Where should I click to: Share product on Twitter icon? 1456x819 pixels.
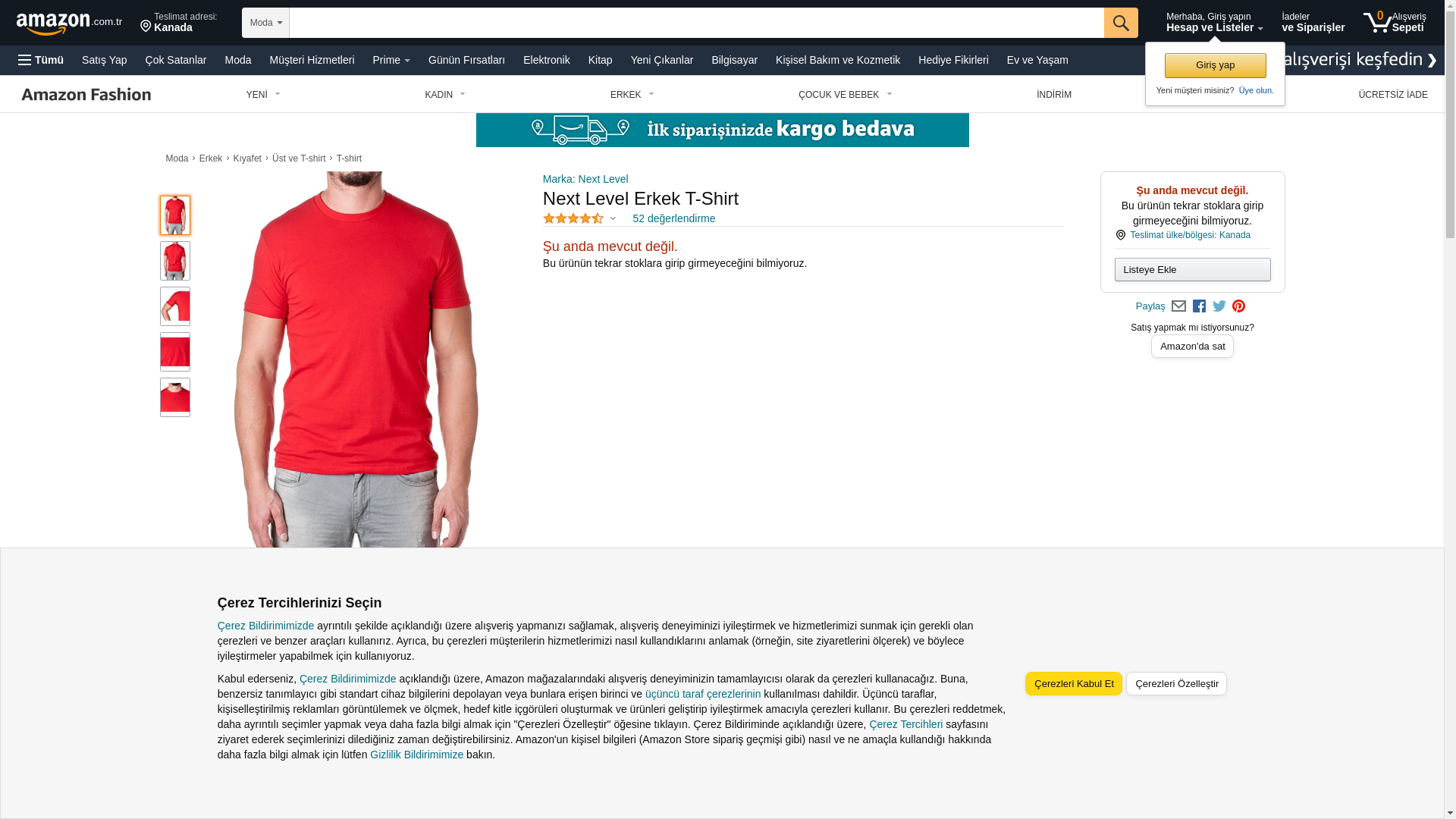tap(1219, 306)
